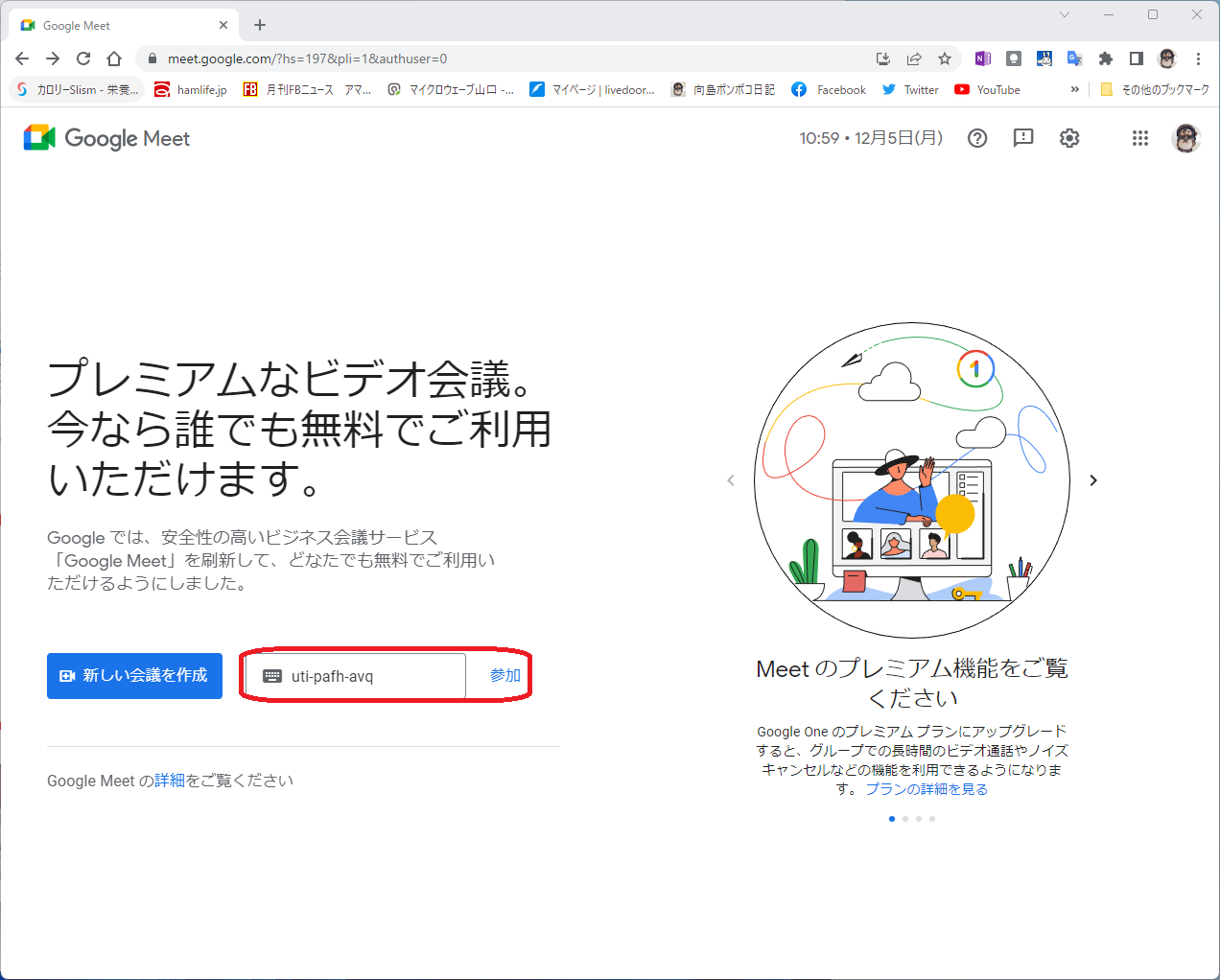1220x980 pixels.
Task: Click the site lock icon in address bar
Action: click(152, 58)
